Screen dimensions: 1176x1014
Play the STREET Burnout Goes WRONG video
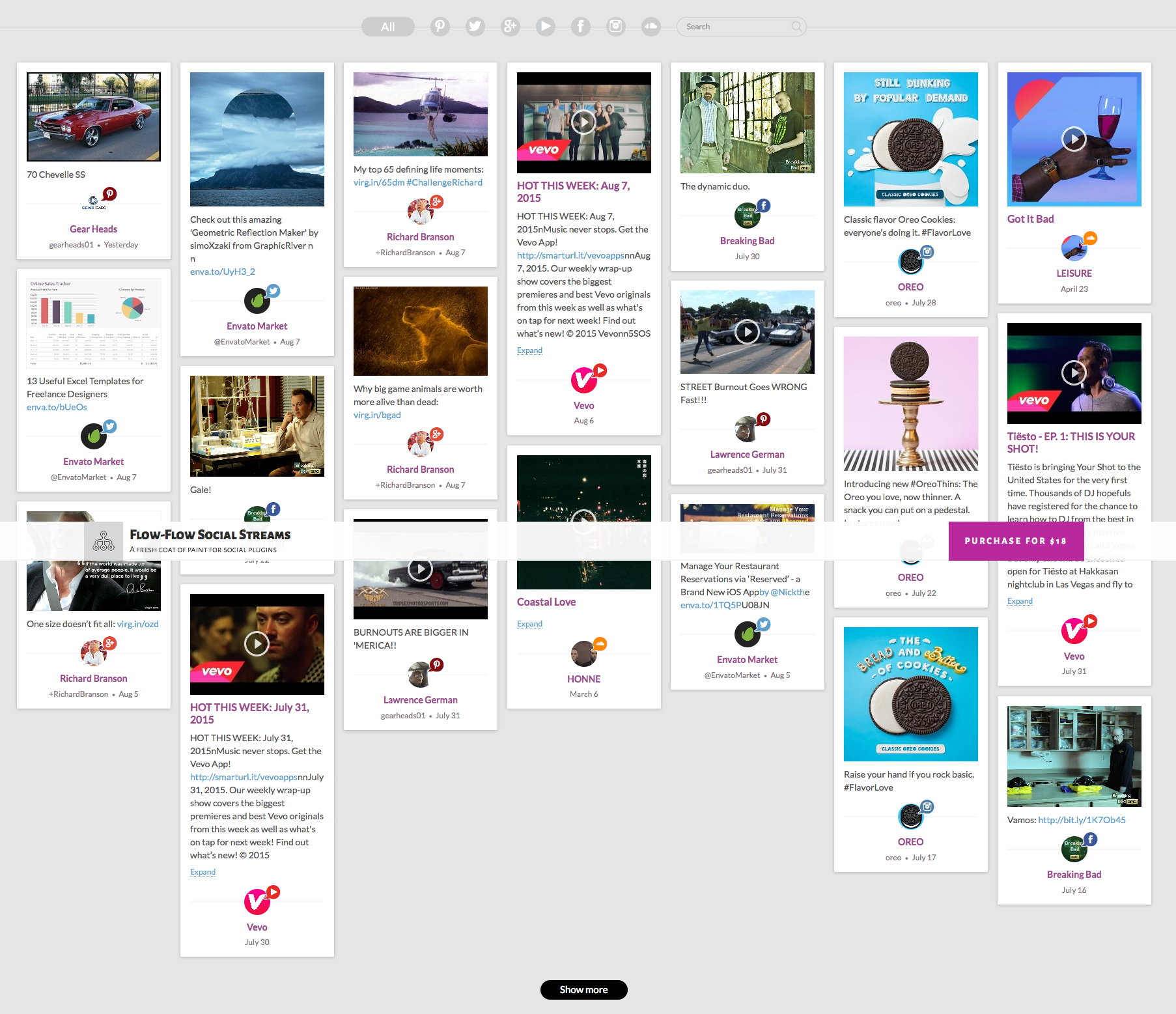point(748,332)
